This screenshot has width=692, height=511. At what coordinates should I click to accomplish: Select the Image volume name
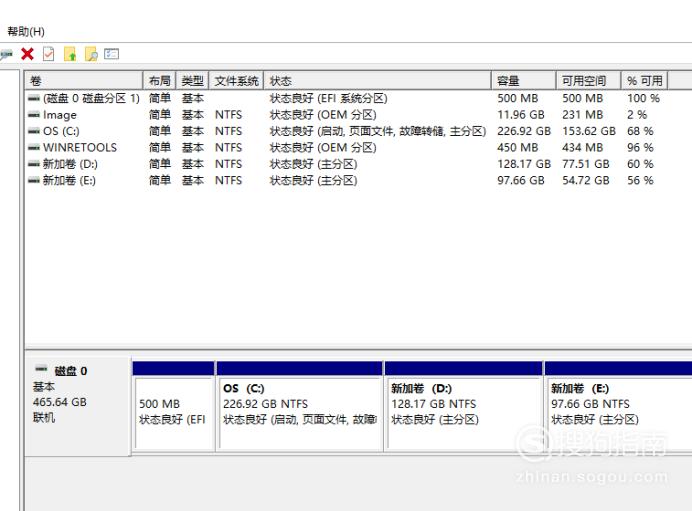click(60, 115)
